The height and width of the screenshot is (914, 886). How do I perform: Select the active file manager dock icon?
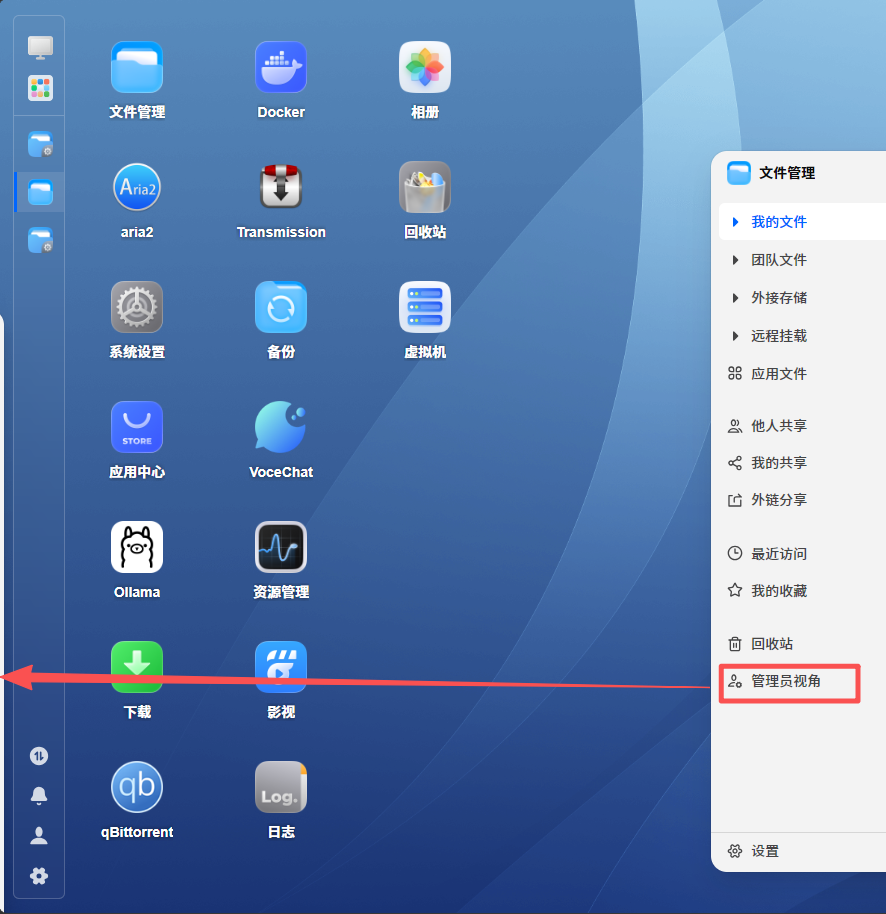pos(40,192)
